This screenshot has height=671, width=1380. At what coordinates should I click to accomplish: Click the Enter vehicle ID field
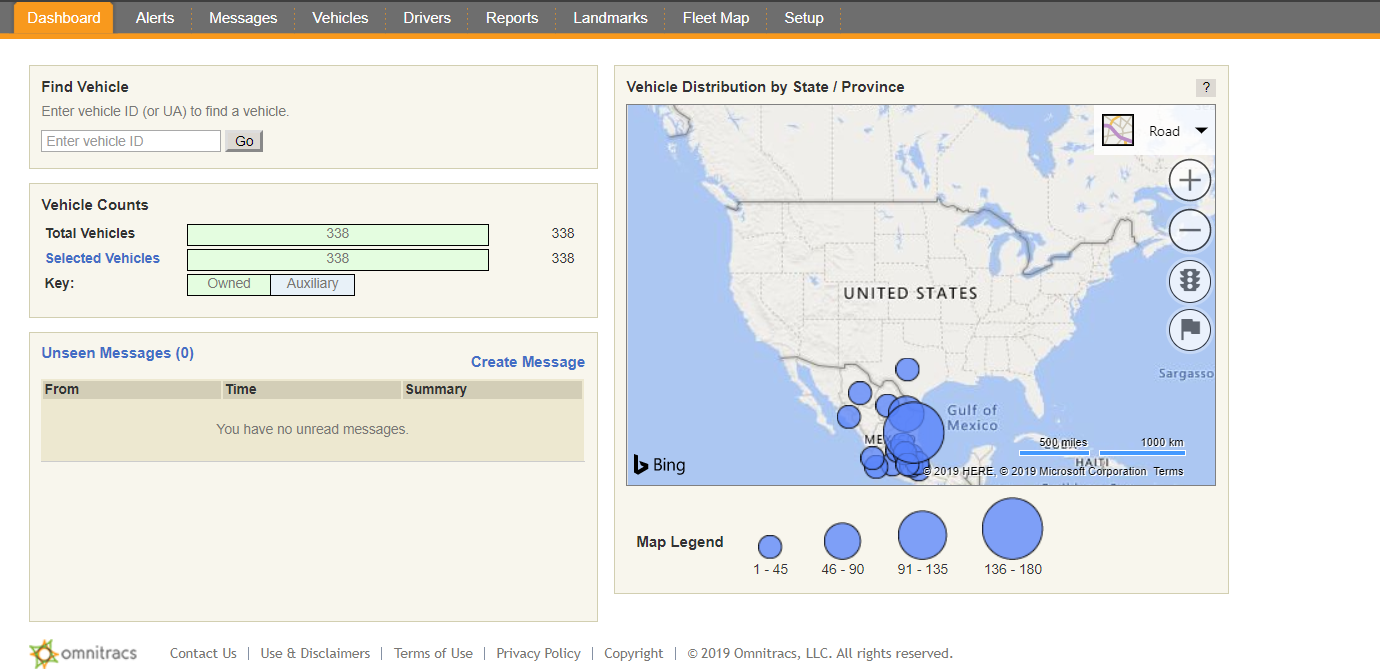tap(131, 141)
